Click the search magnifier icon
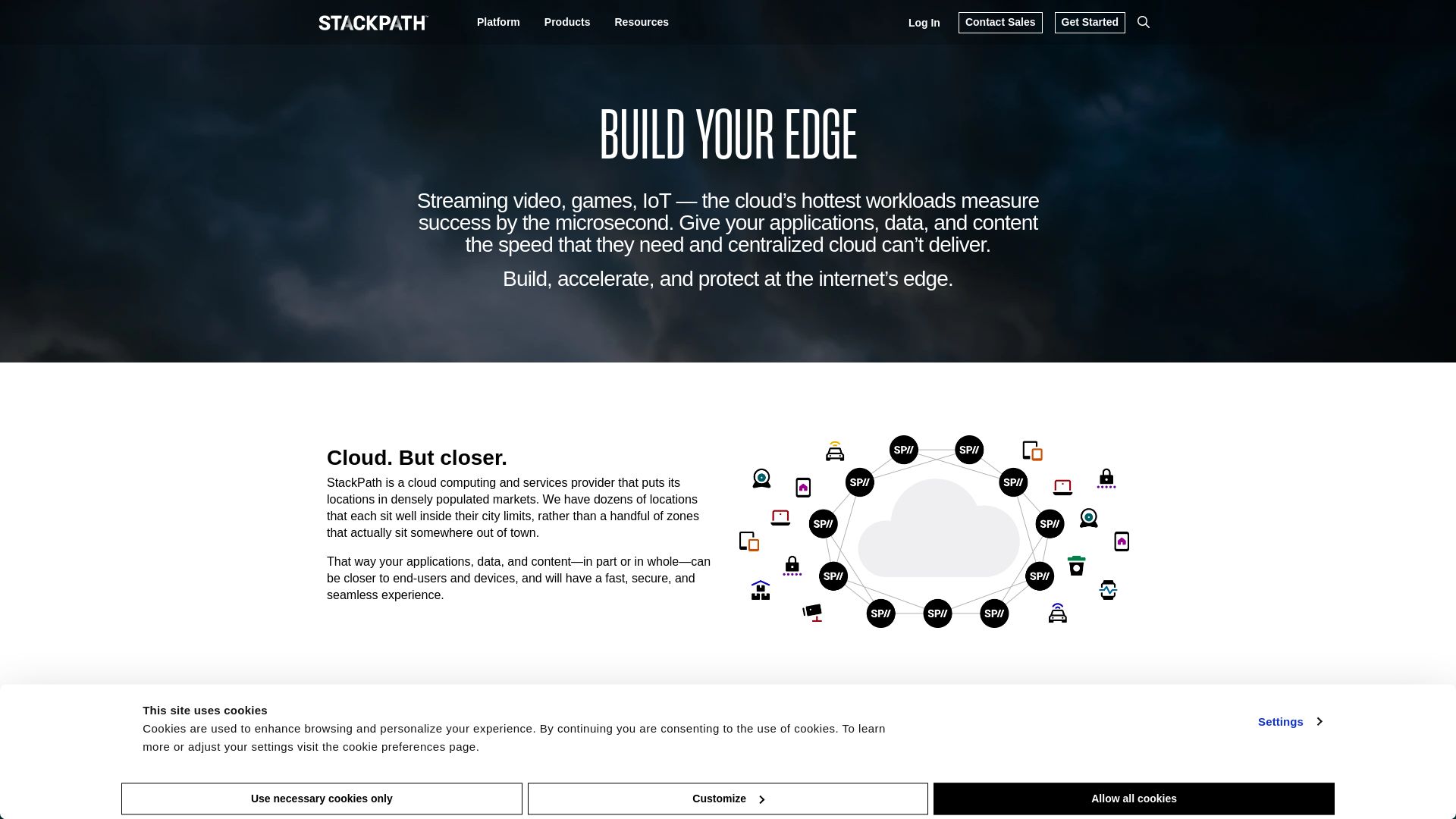The height and width of the screenshot is (819, 1456). pyautogui.click(x=1143, y=22)
